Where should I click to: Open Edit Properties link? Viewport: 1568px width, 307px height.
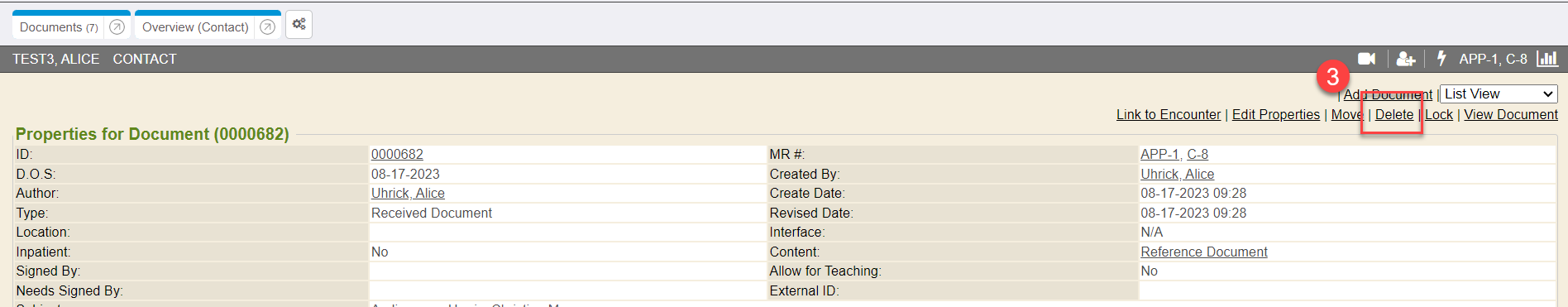tap(1276, 114)
